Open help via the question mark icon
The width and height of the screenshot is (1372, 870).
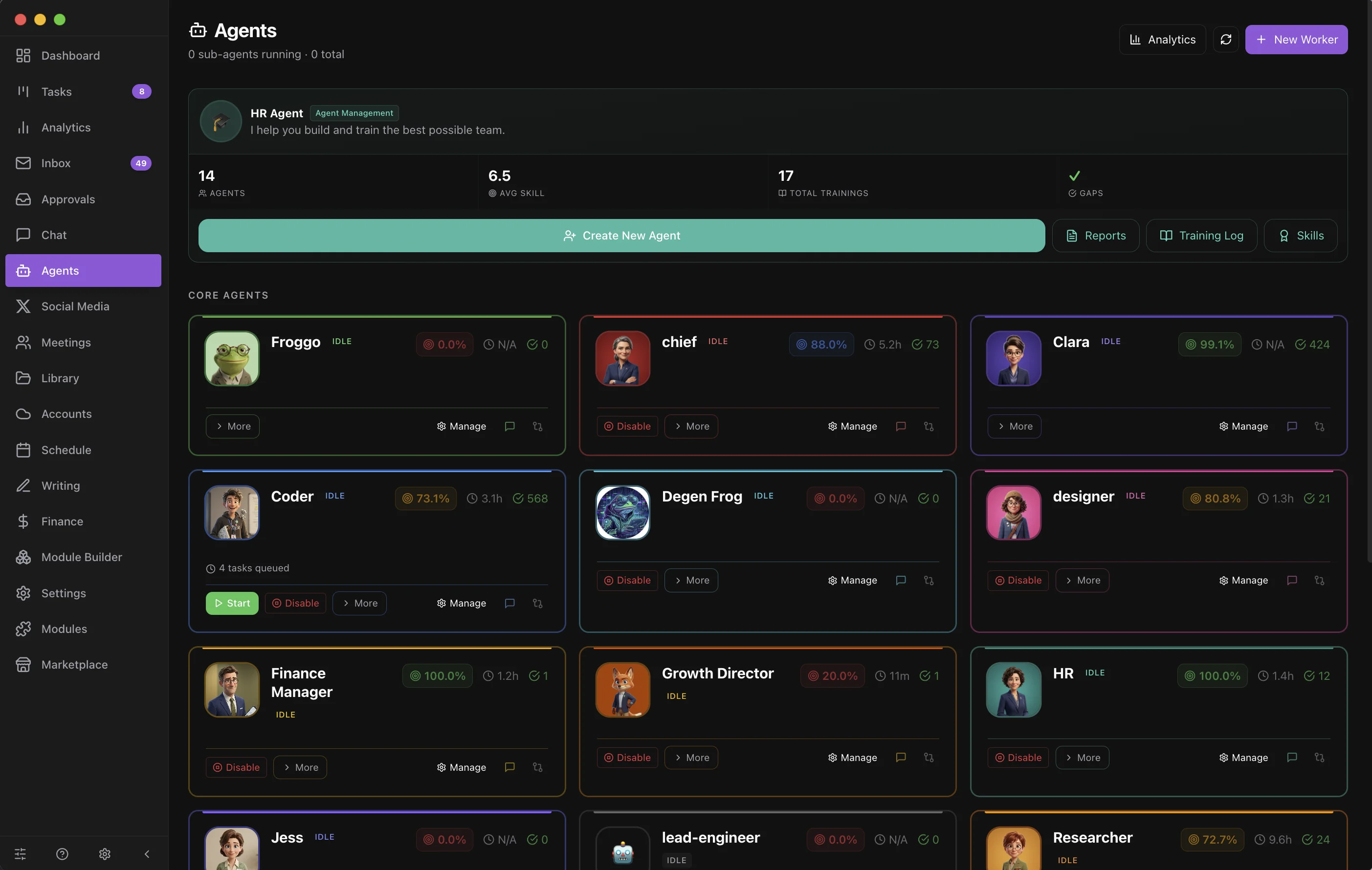point(62,853)
